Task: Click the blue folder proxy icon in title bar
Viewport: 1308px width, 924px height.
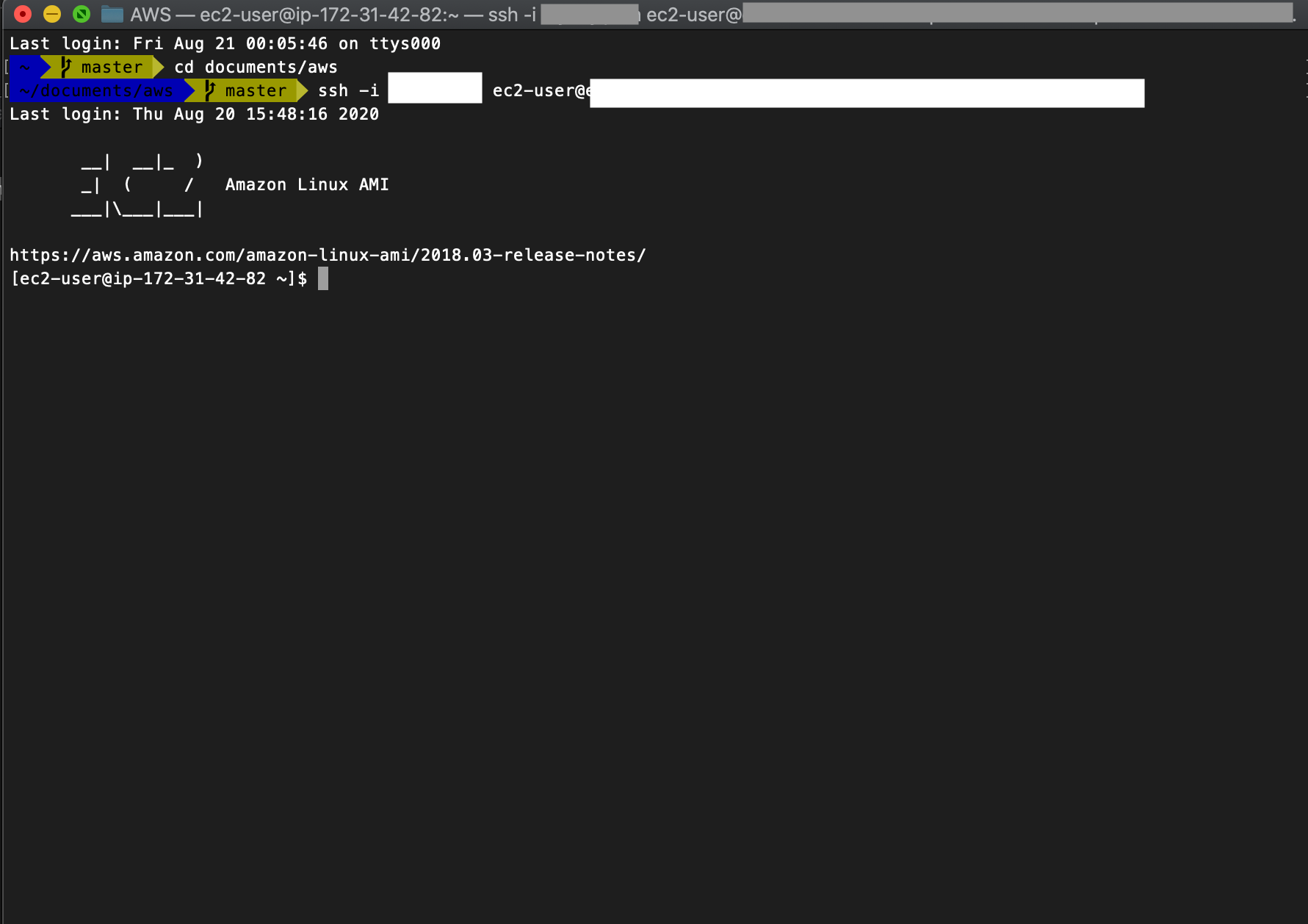Action: click(x=111, y=14)
